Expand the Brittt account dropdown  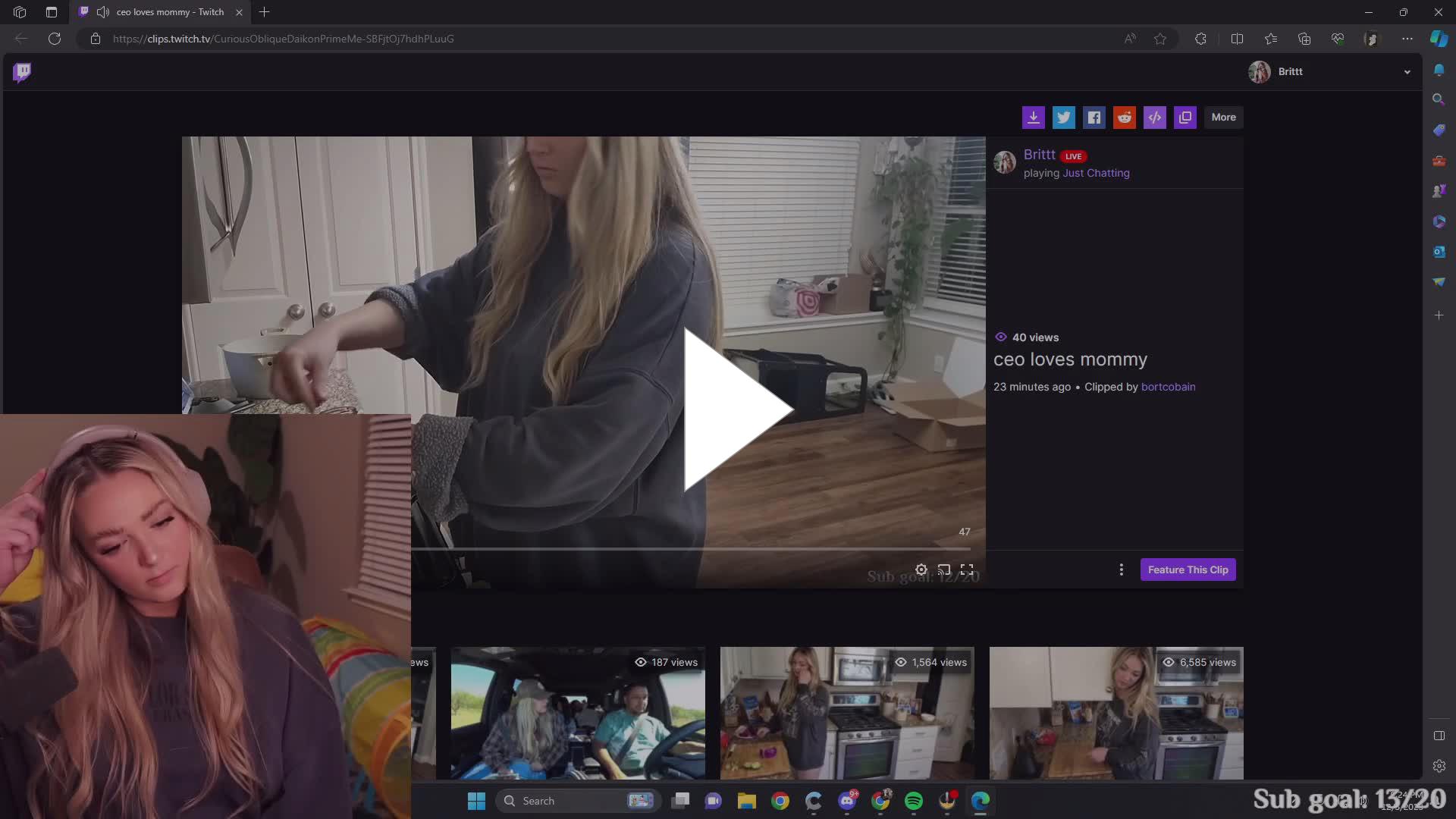[1407, 71]
